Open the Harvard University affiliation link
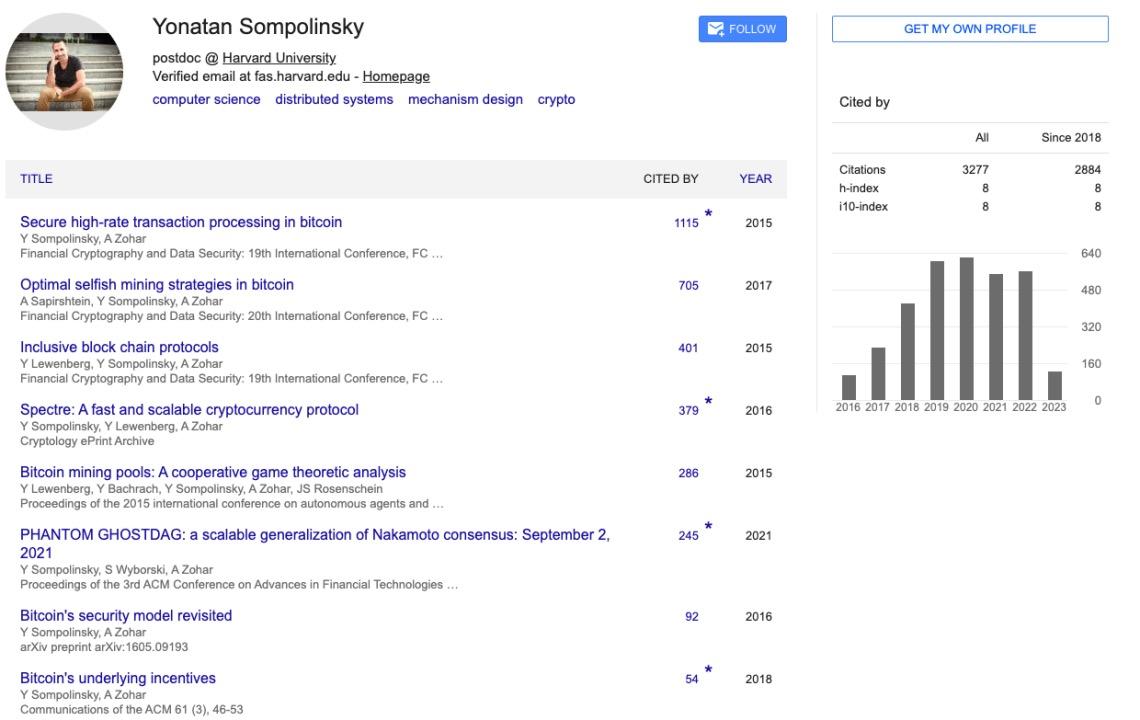This screenshot has height=720, width=1140. pos(279,58)
